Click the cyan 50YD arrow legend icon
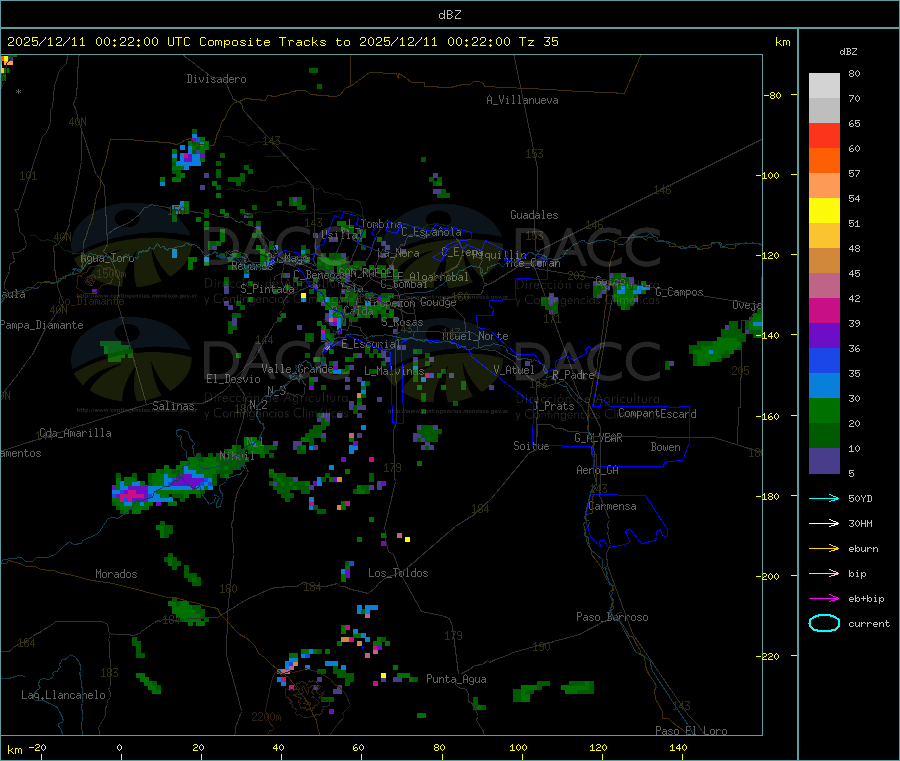Image resolution: width=900 pixels, height=761 pixels. (824, 498)
